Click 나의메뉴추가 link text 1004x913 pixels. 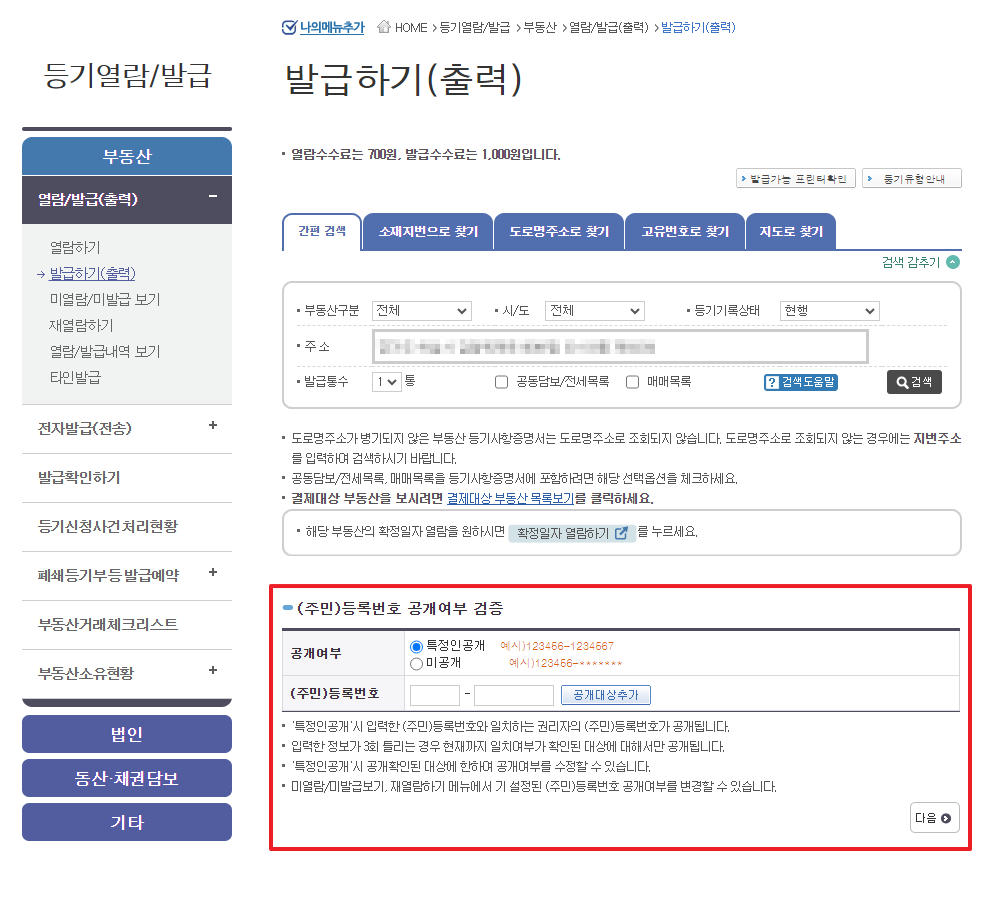[332, 28]
